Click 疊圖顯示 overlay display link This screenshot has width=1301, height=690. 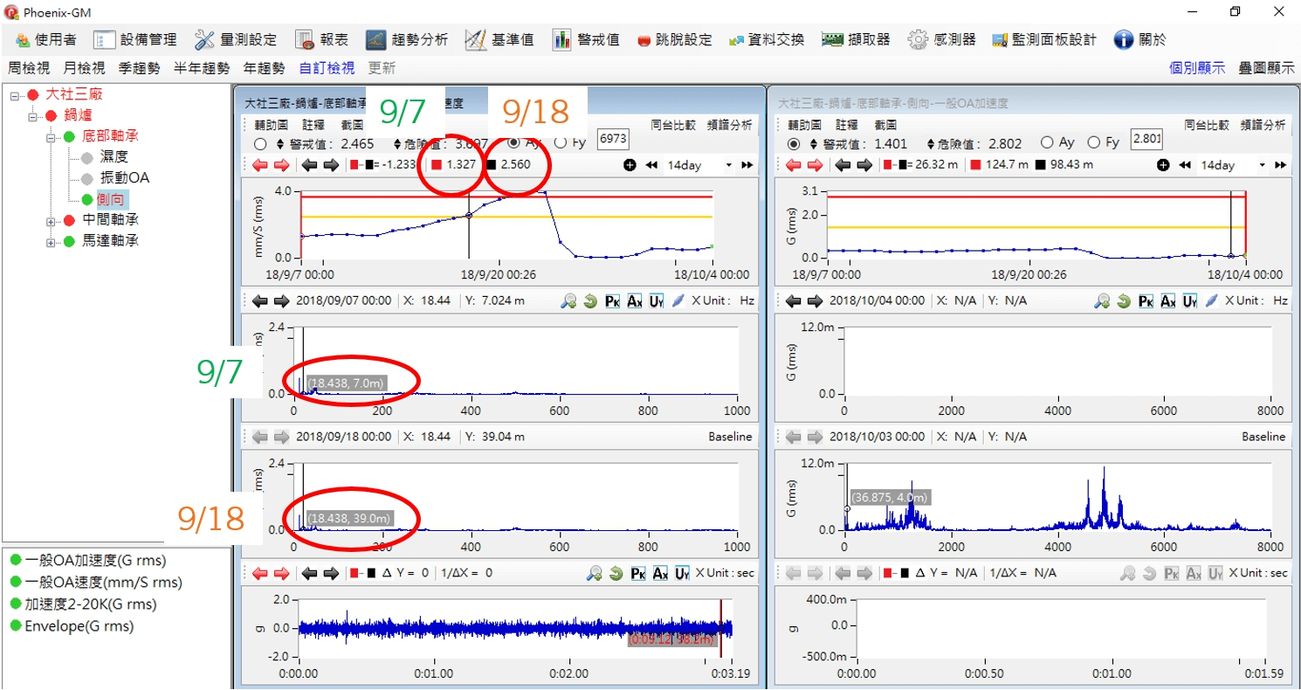click(1266, 68)
